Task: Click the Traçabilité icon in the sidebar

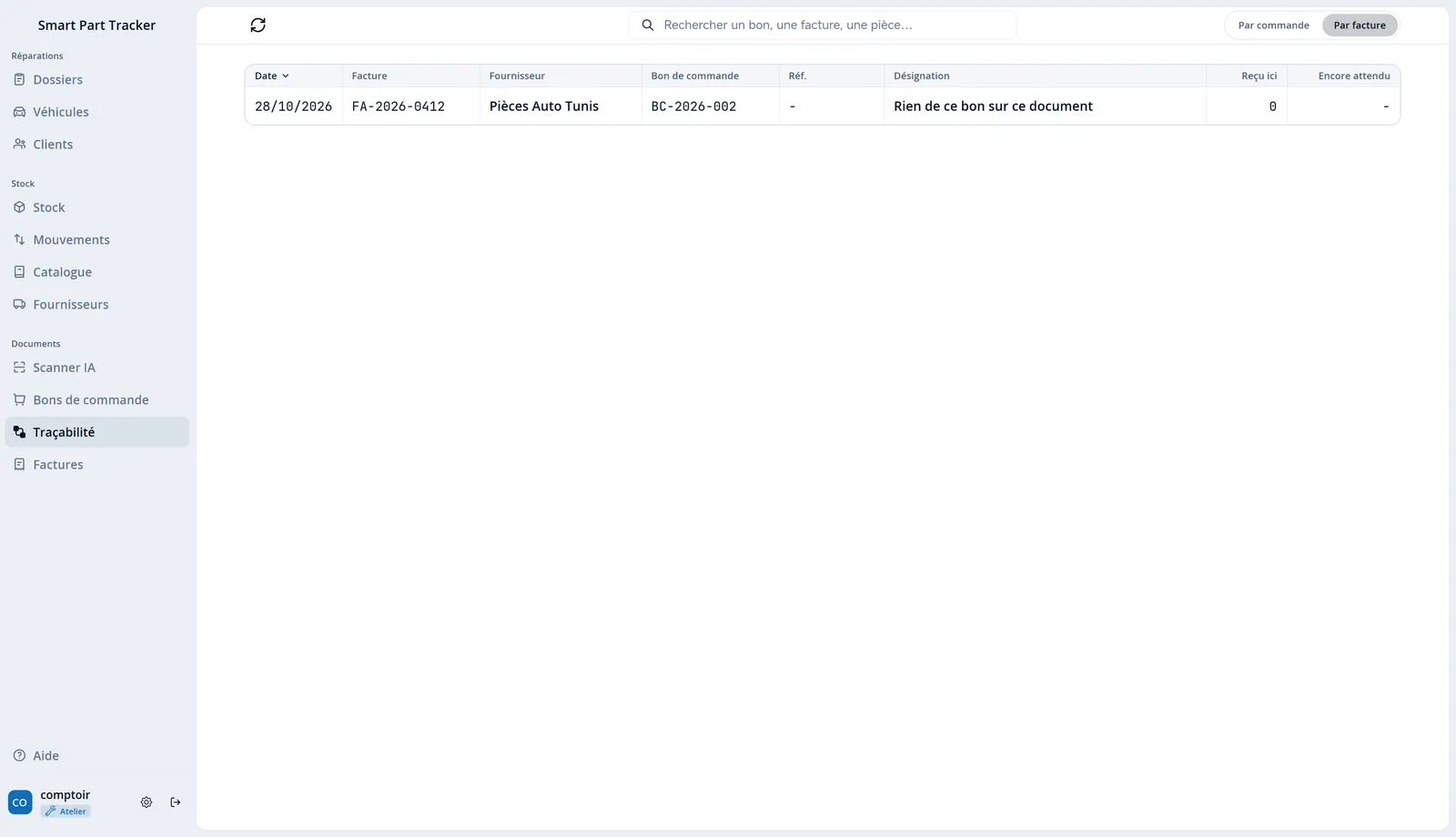Action: (x=19, y=432)
